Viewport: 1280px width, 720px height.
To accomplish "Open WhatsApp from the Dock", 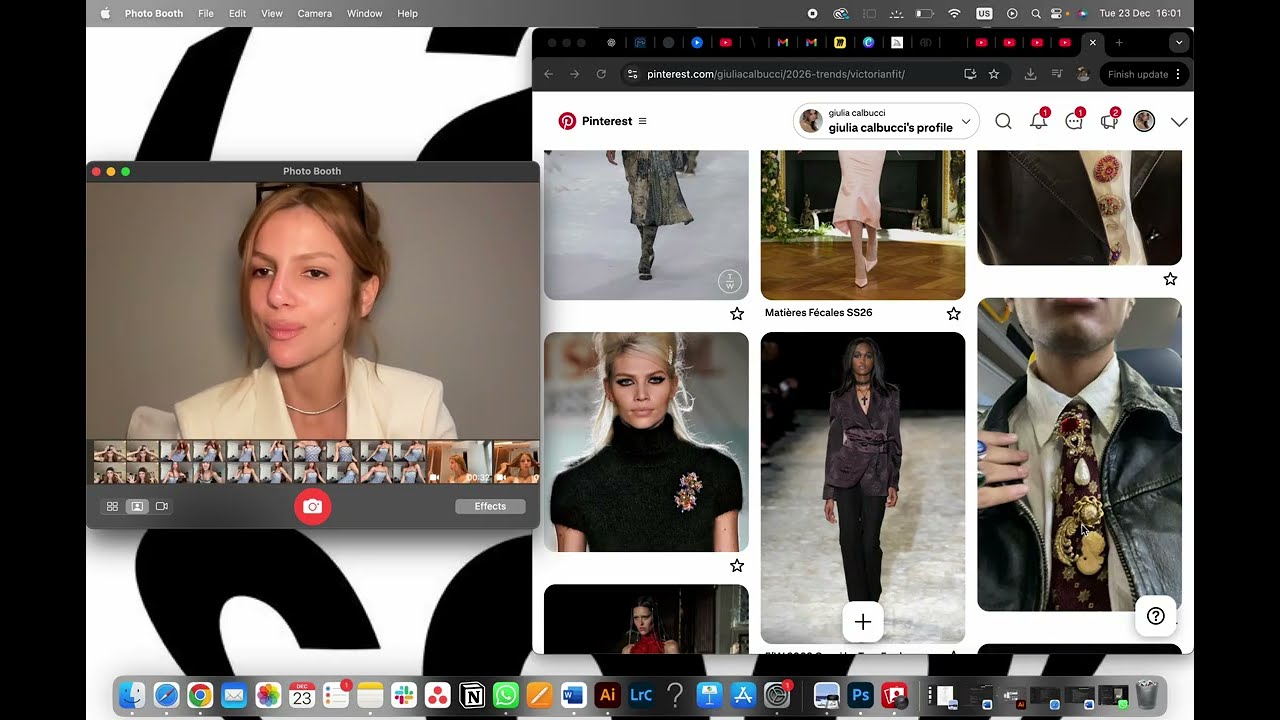I will 506,695.
